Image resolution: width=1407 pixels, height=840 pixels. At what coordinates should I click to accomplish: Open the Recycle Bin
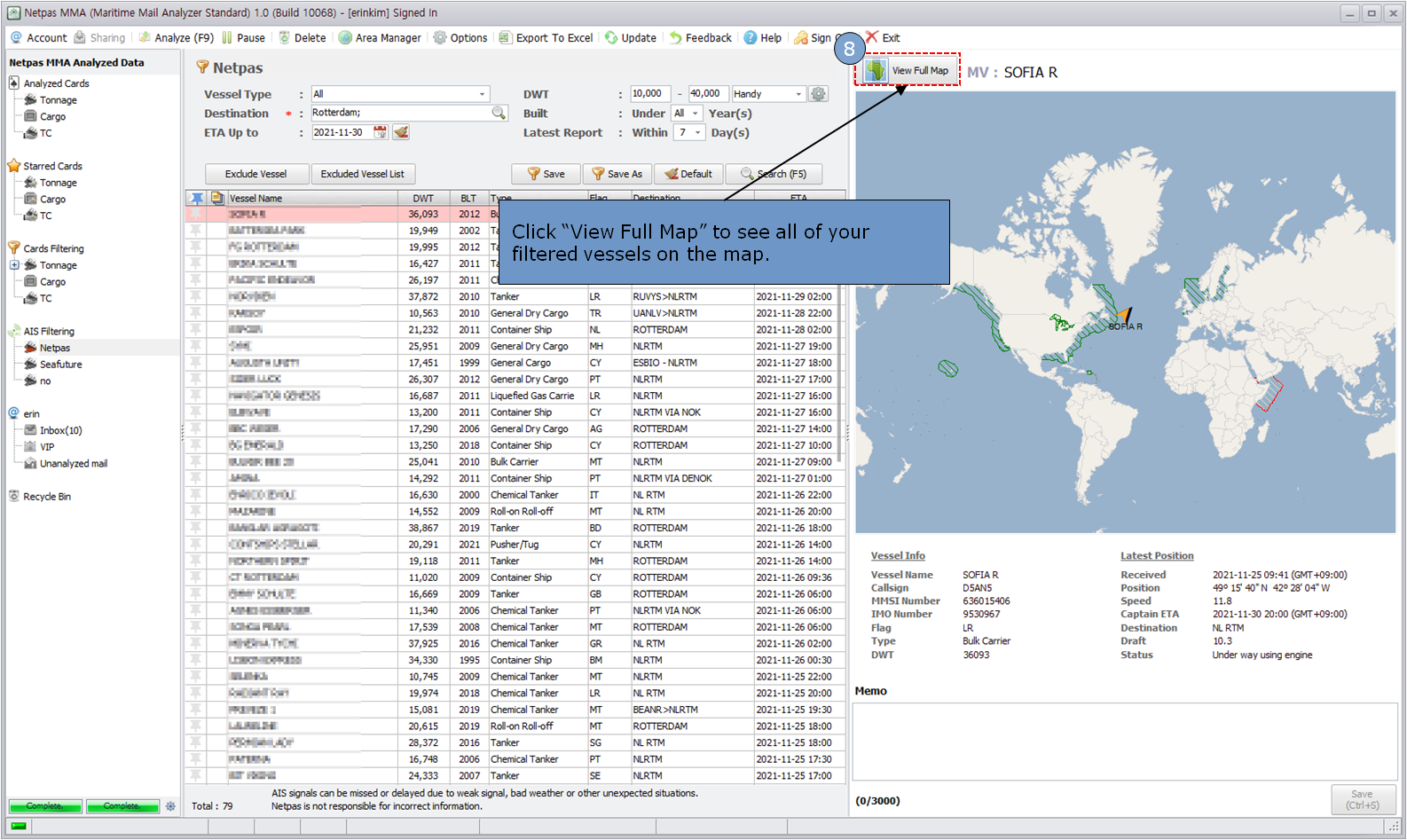(x=46, y=497)
